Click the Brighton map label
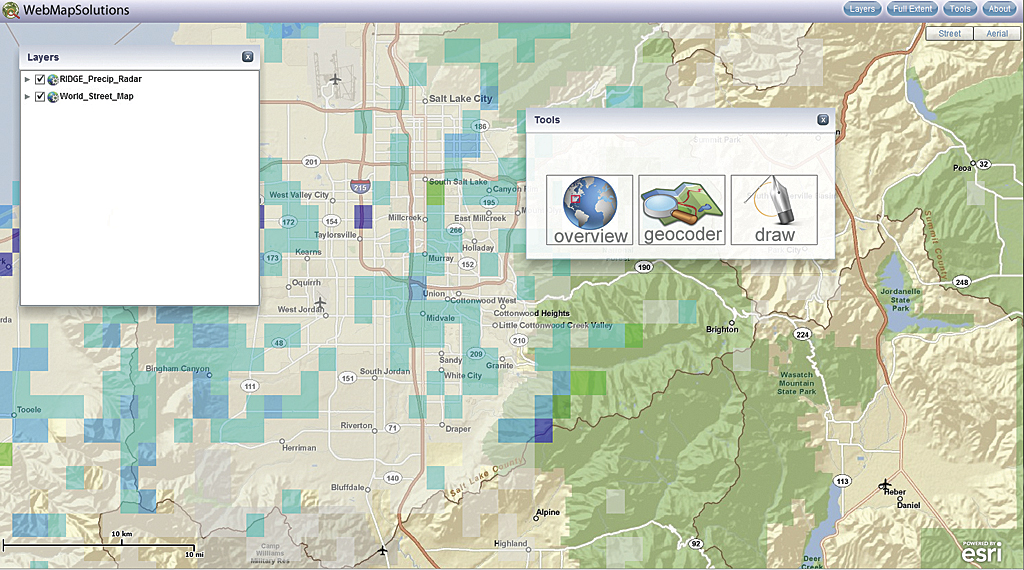Image resolution: width=1024 pixels, height=570 pixels. point(722,330)
